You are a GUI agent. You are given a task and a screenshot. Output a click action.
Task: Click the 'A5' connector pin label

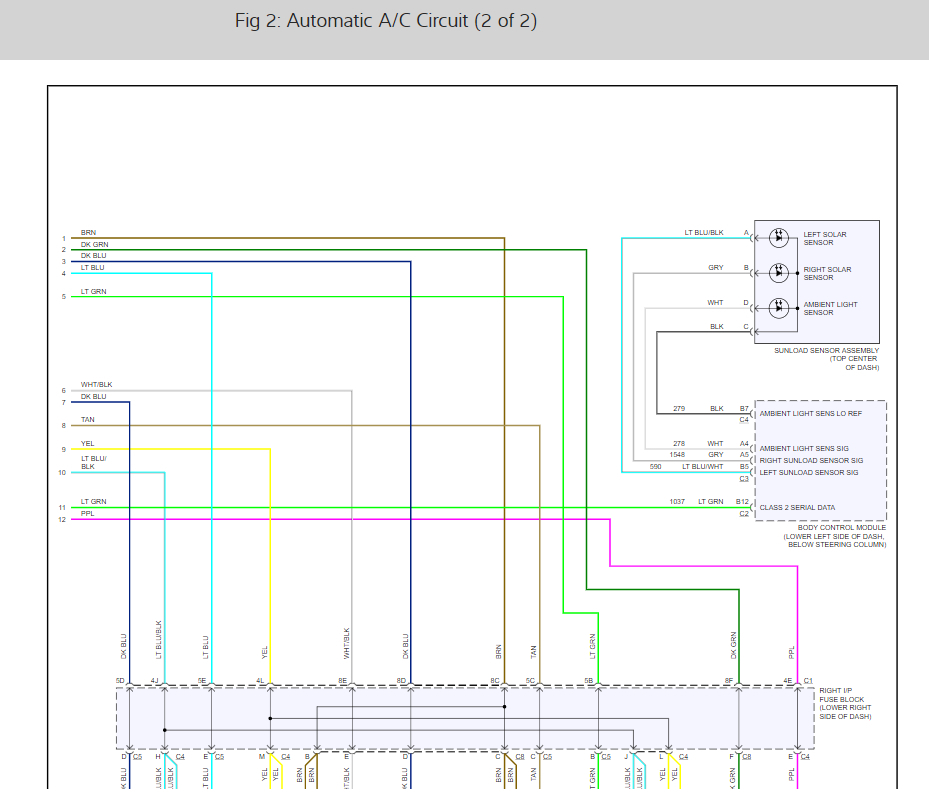744,455
